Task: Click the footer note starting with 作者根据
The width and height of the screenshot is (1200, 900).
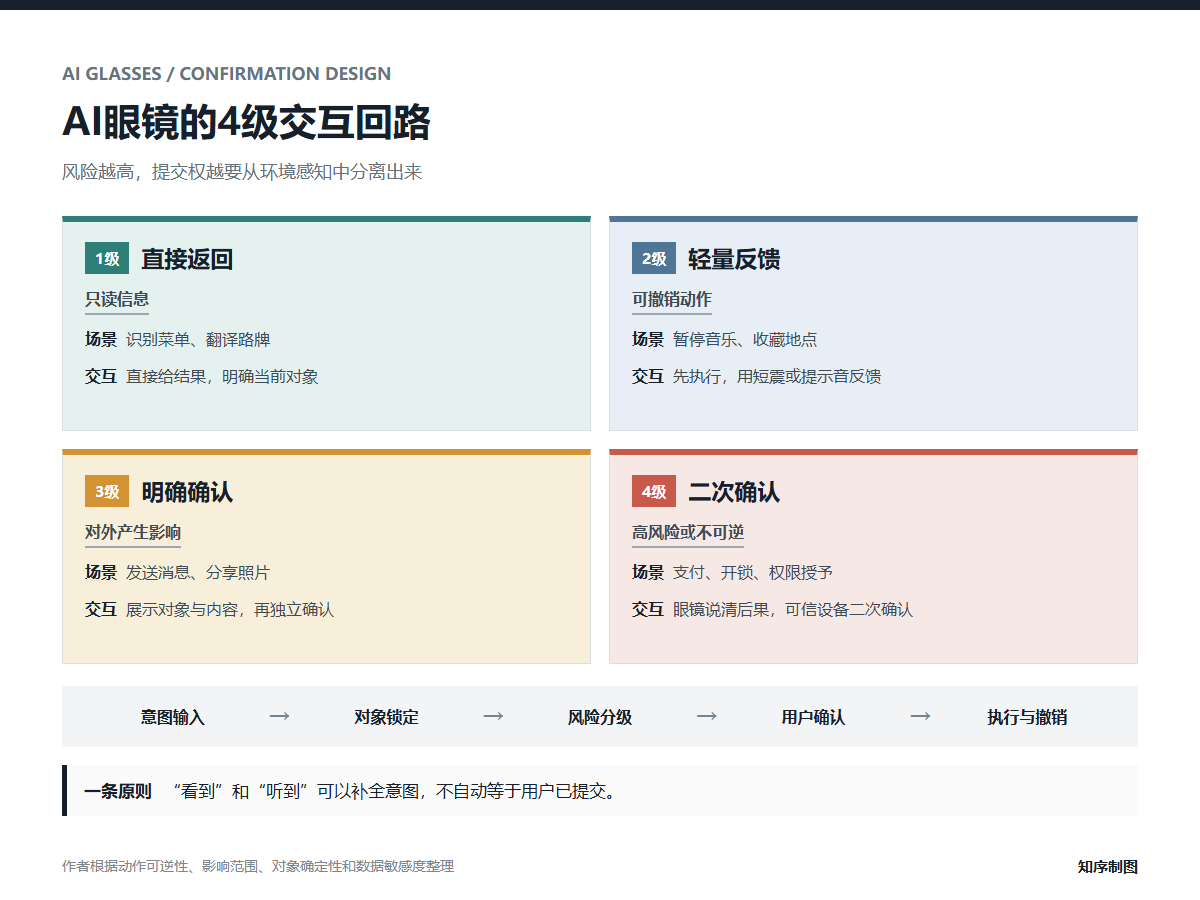Action: [258, 866]
